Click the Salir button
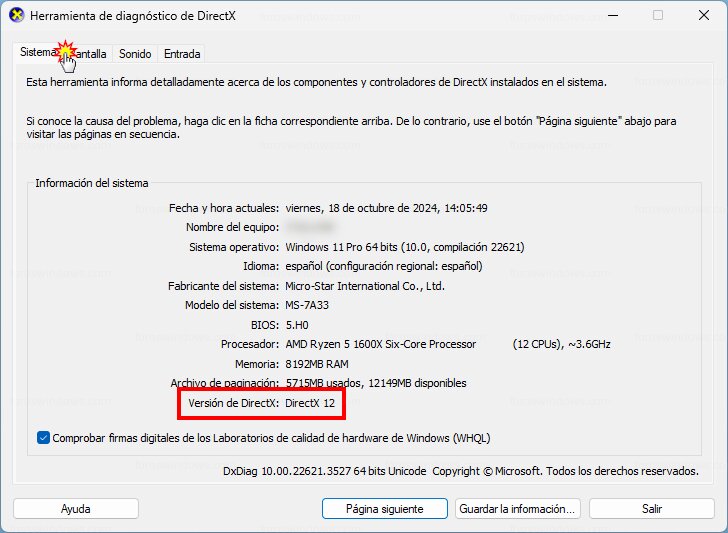The image size is (728, 533). tap(651, 509)
